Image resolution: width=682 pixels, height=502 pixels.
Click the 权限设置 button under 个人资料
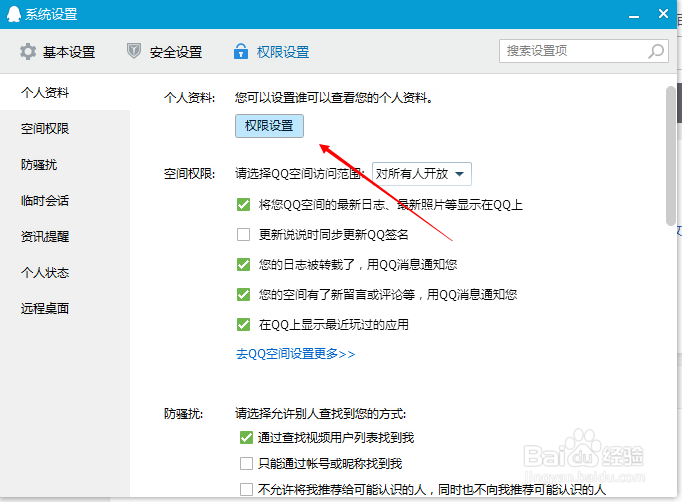[269, 126]
